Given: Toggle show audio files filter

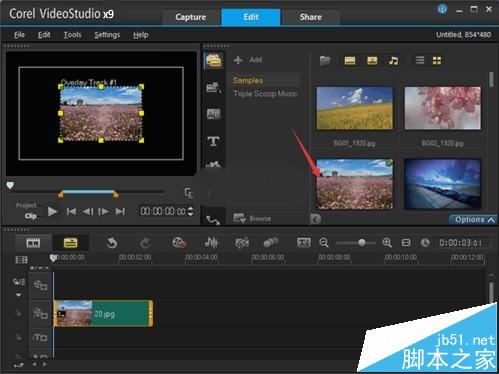Looking at the screenshot, I should click(x=393, y=61).
